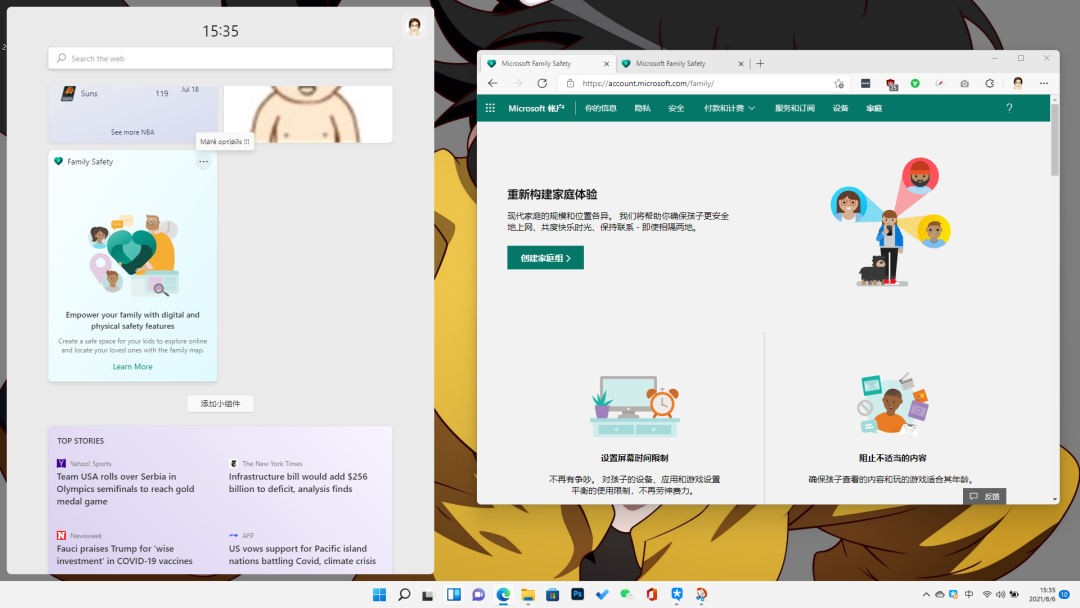This screenshot has width=1080, height=608.
Task: Open the camera web capture icon
Action: 964,83
